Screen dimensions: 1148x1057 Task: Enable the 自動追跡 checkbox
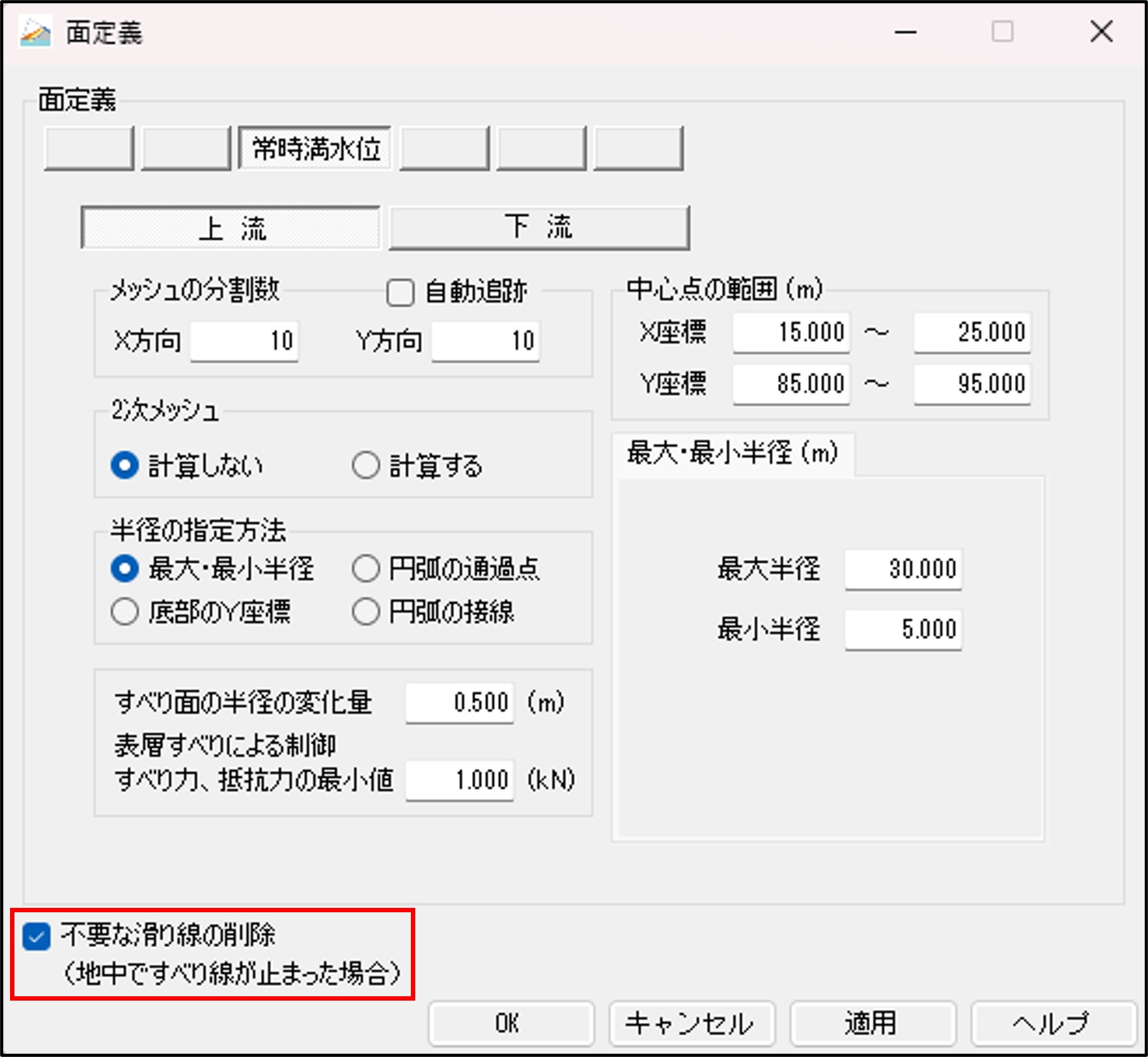[400, 293]
